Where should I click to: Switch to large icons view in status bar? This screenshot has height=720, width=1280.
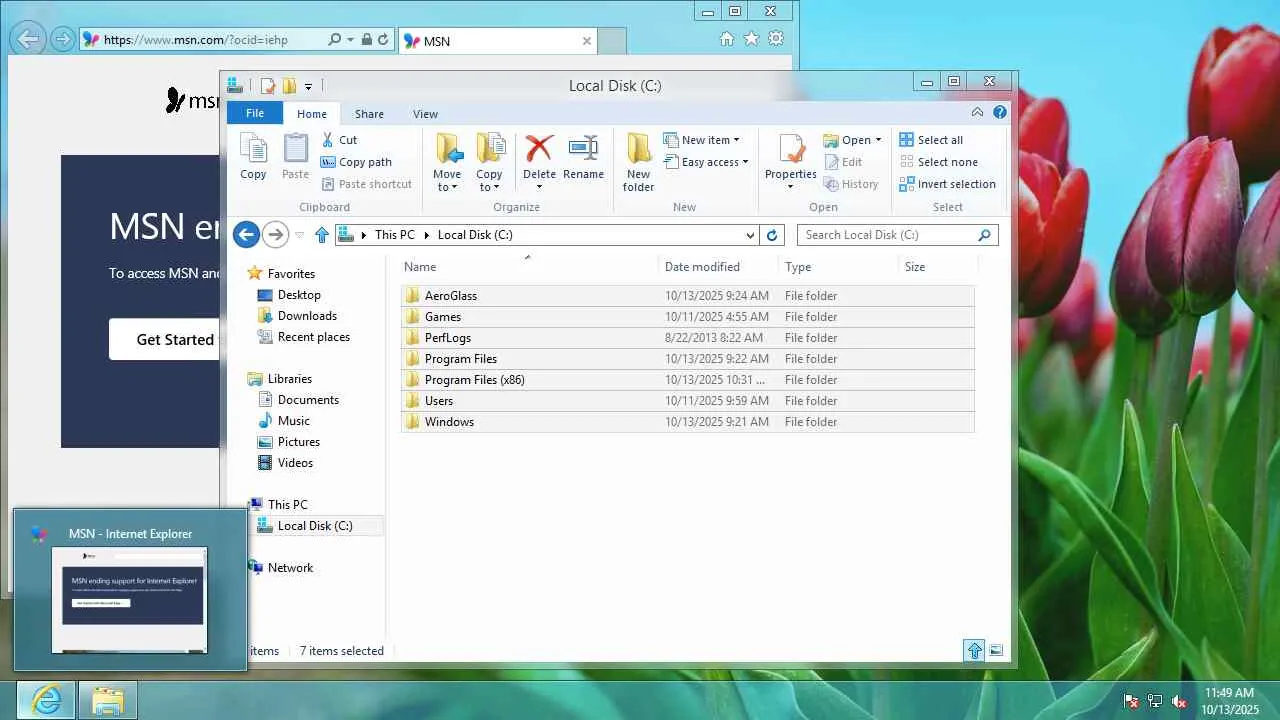[996, 651]
